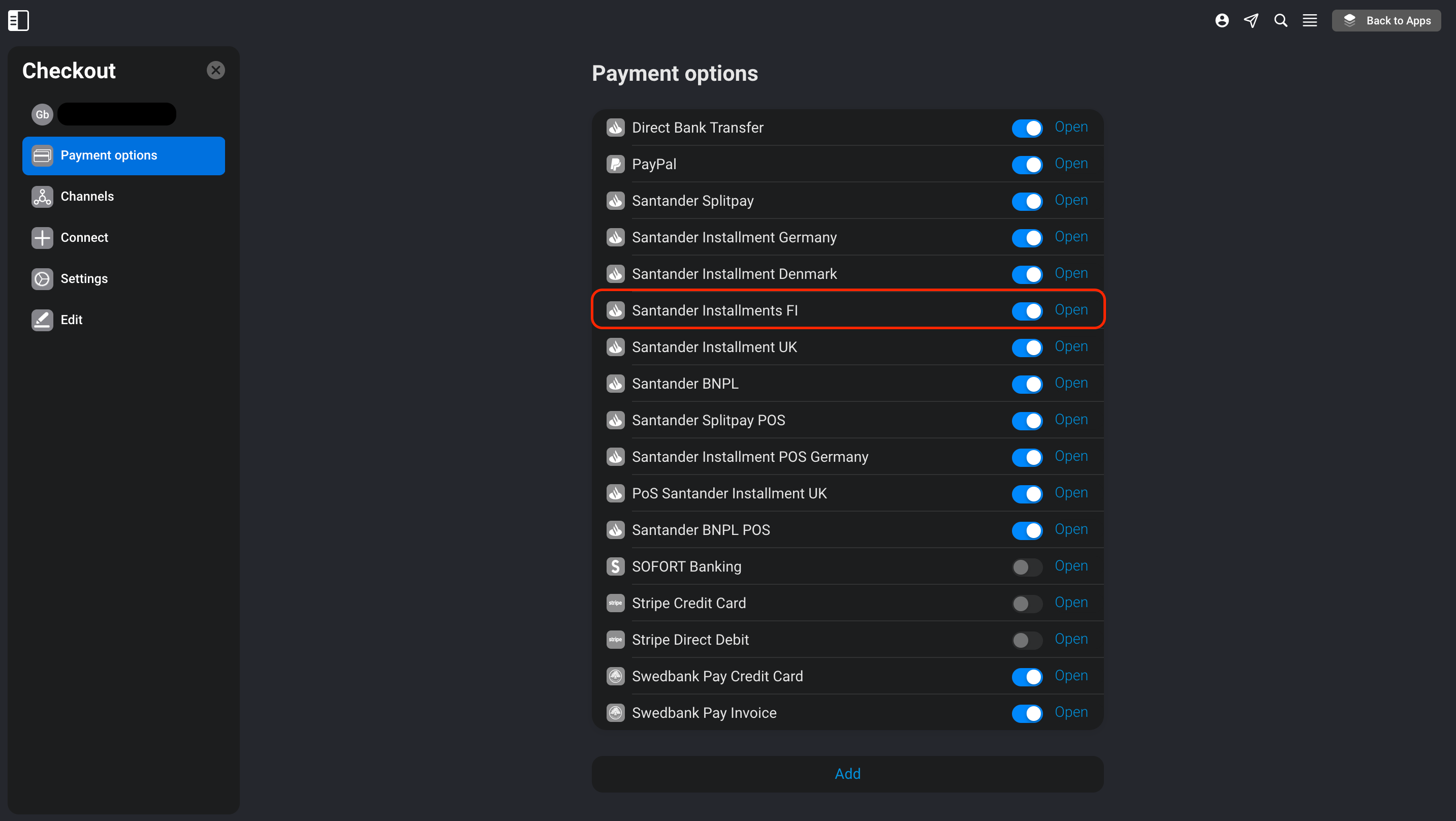Click Open for PoS Santander Installment UK
This screenshot has width=1456, height=821.
pos(1071,493)
